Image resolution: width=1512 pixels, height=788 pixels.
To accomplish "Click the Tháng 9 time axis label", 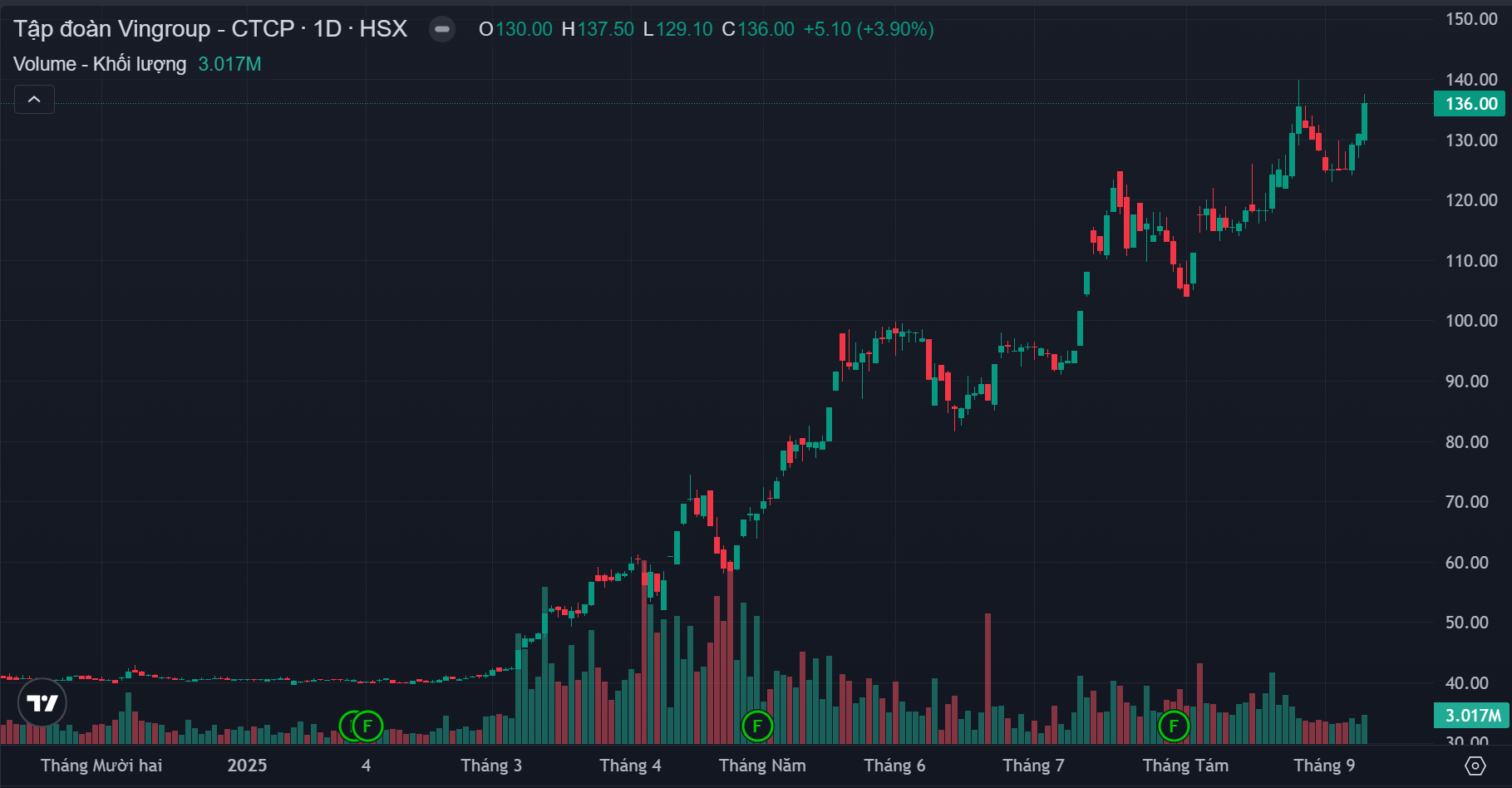I will click(x=1324, y=766).
